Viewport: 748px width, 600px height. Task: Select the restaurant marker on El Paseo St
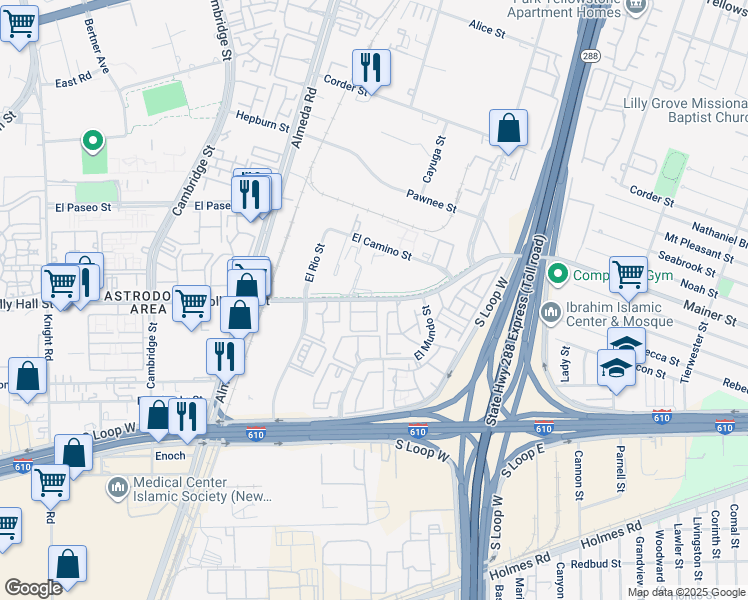point(250,195)
